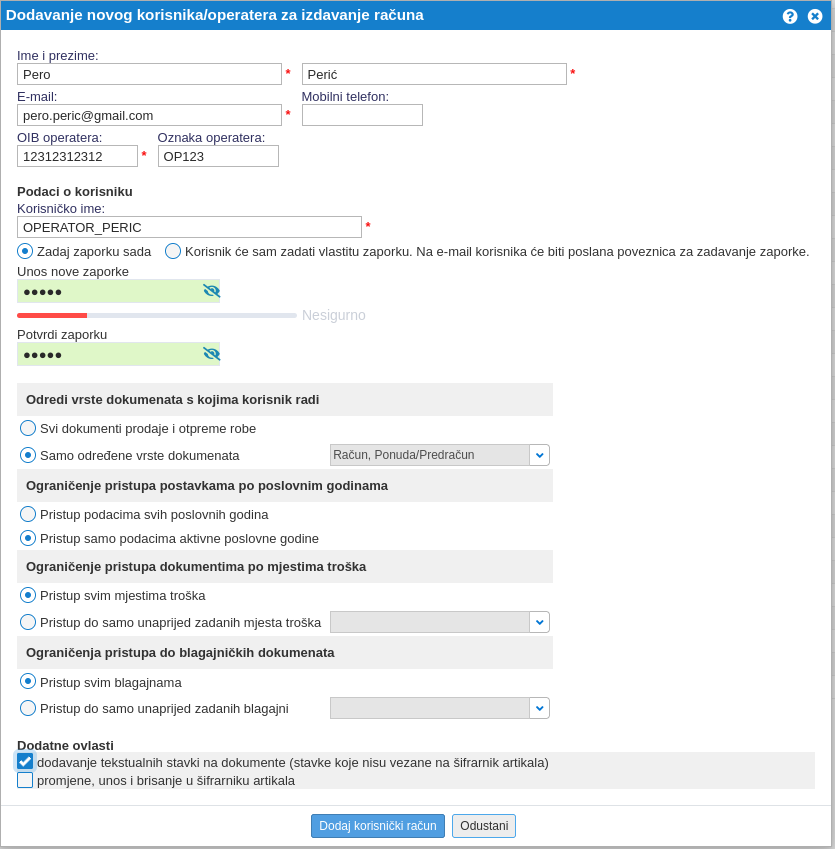Select 'Zadaj zaporku sada' option
Screen dimensions: 835x849
pyautogui.click(x=25, y=251)
